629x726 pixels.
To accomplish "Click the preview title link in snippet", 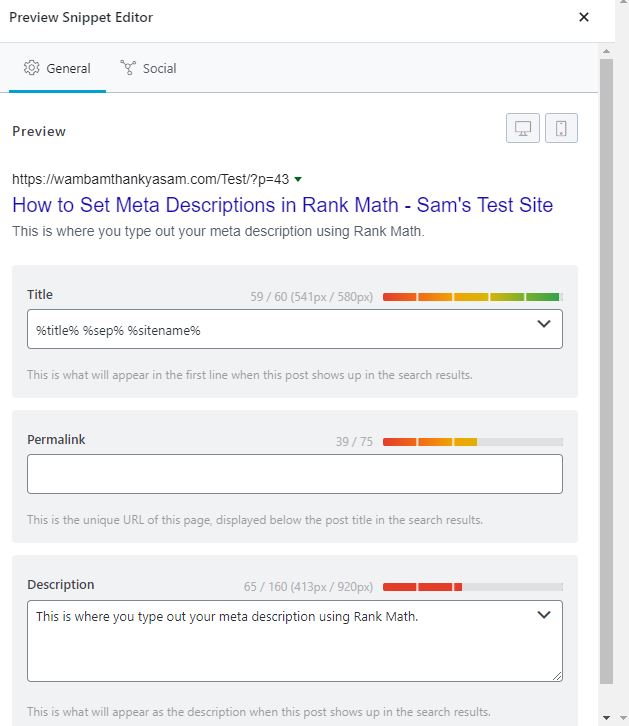I will tap(282, 205).
